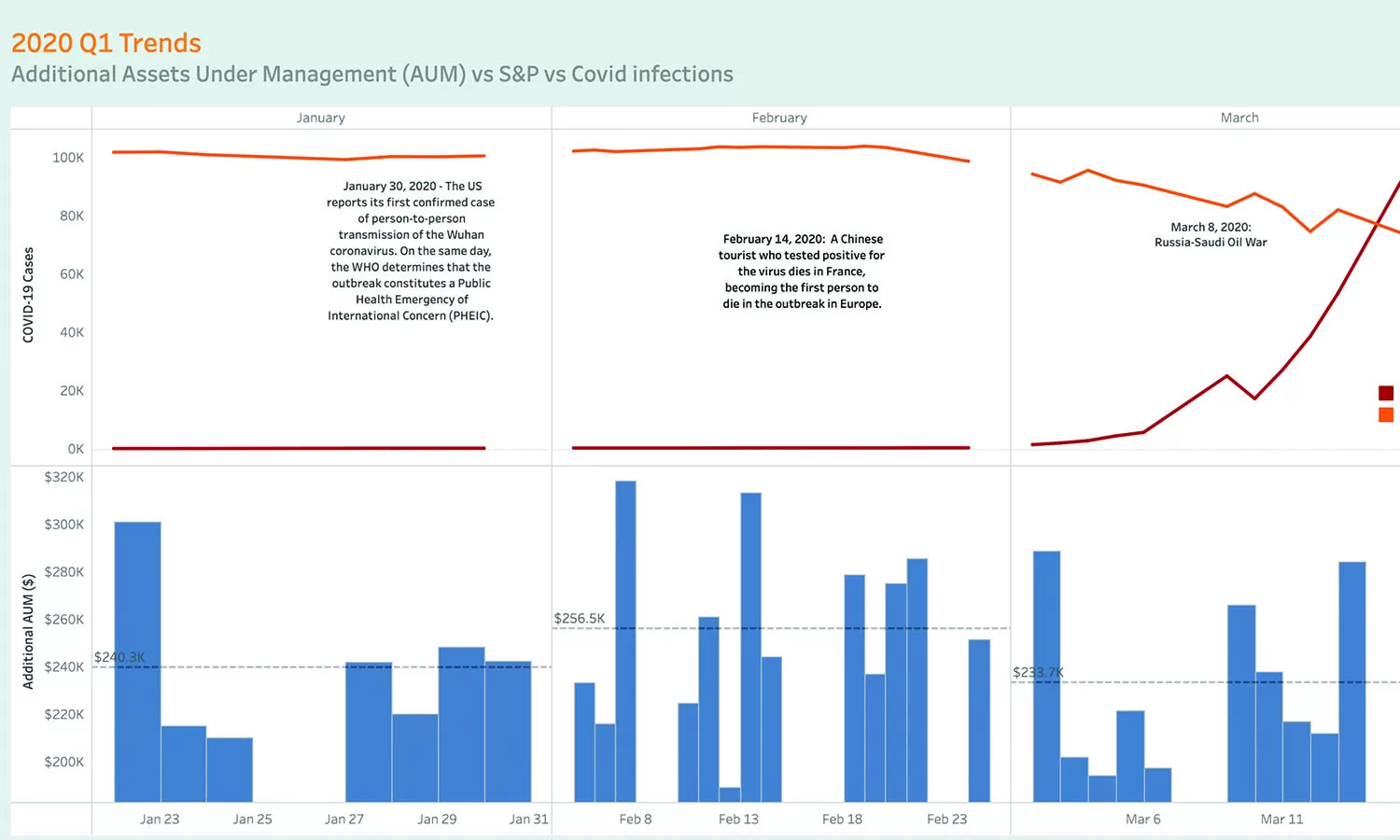Click the $256.5K February average label

[x=580, y=618]
